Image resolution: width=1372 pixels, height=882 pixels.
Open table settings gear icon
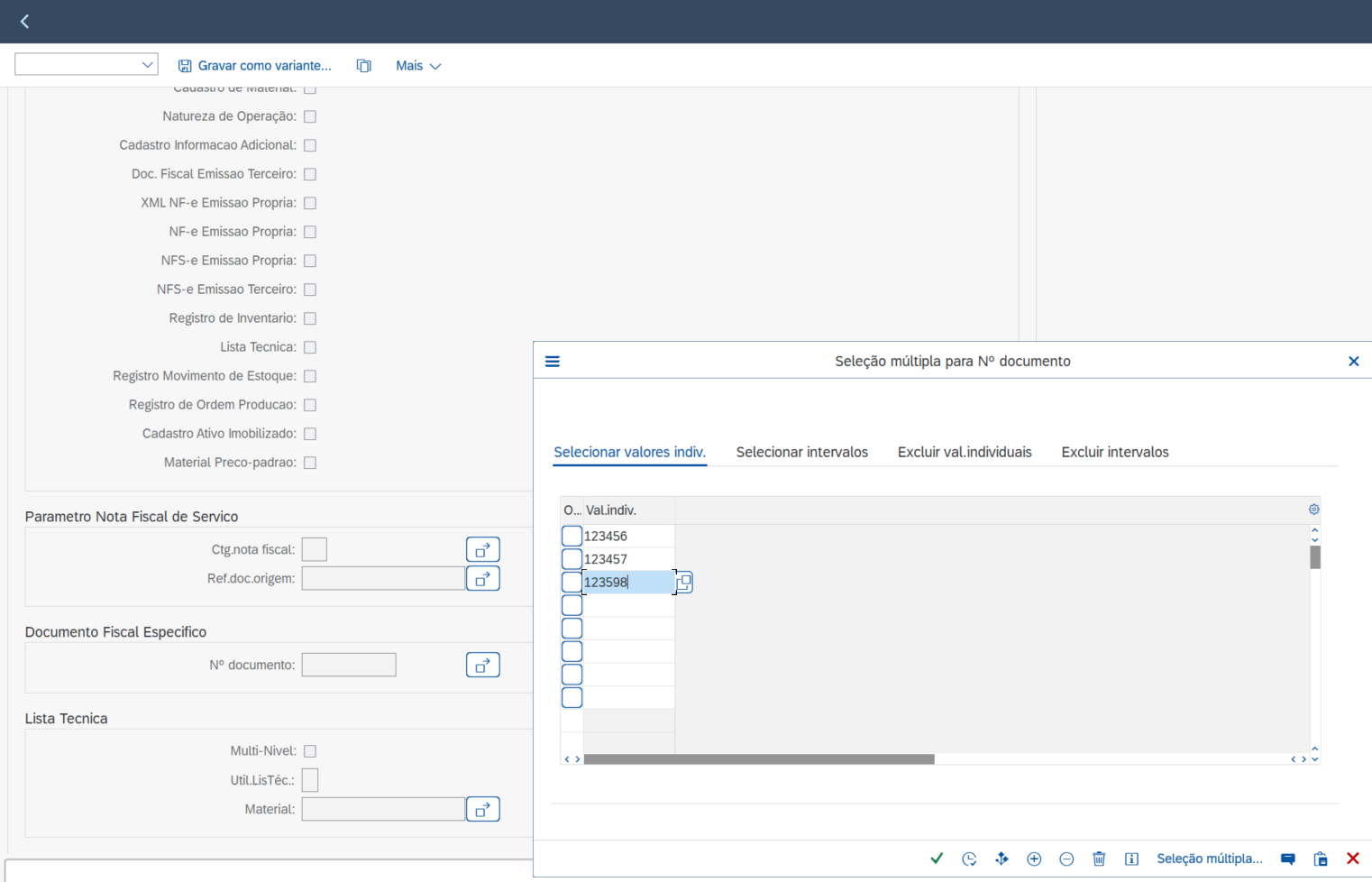click(x=1314, y=510)
